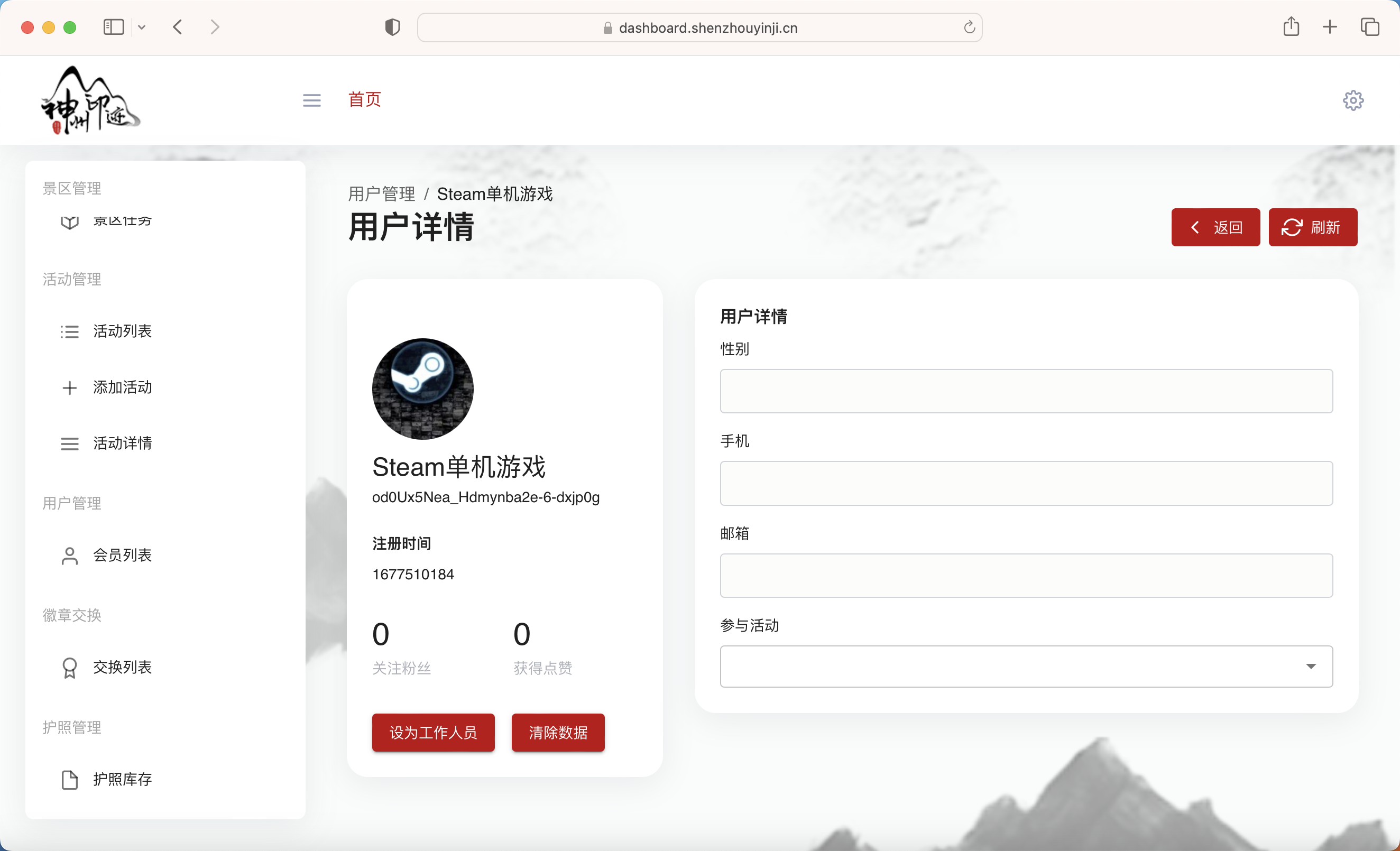The height and width of the screenshot is (851, 1400).
Task: Toggle the sidebar with the hamburger icon
Action: (311, 100)
